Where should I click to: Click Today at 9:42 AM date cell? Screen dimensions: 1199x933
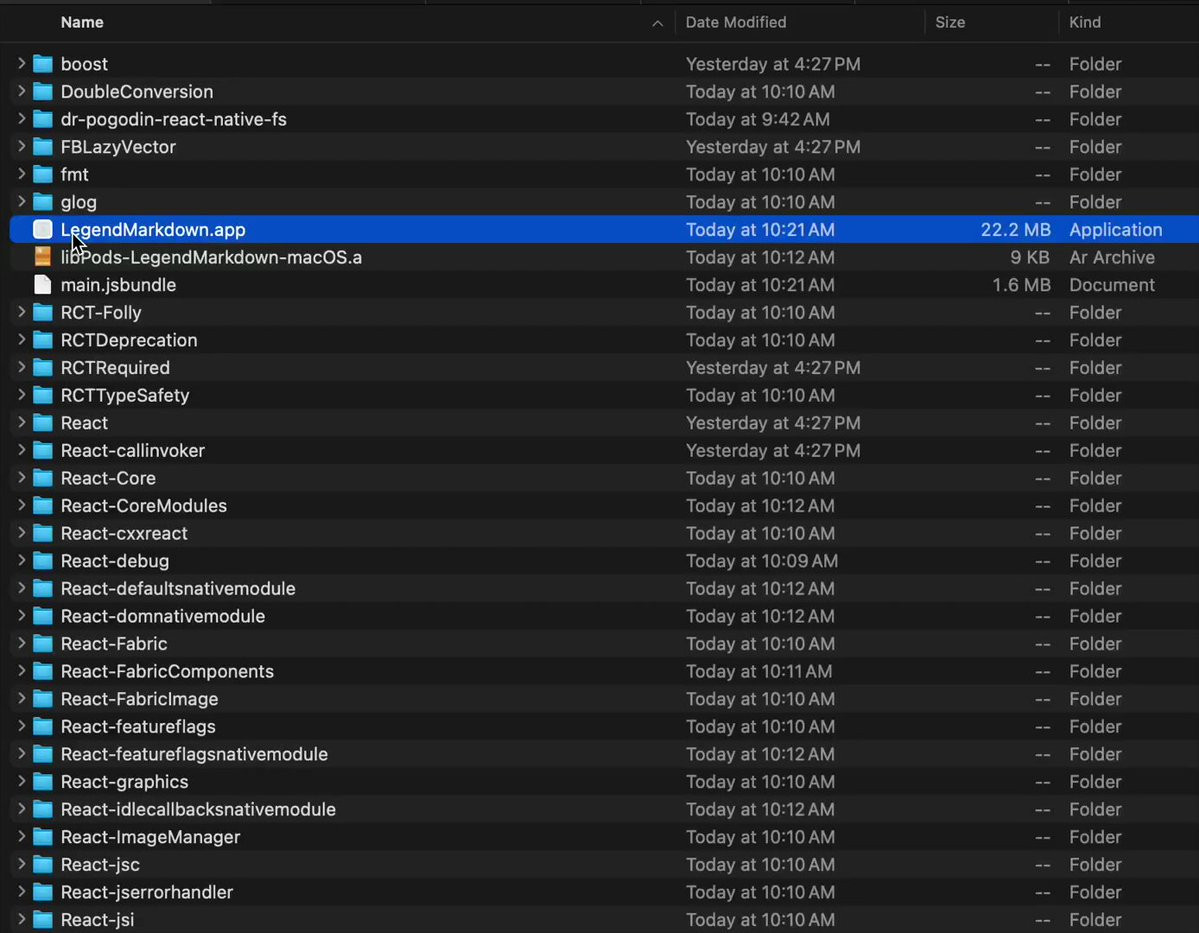pyautogui.click(x=757, y=119)
